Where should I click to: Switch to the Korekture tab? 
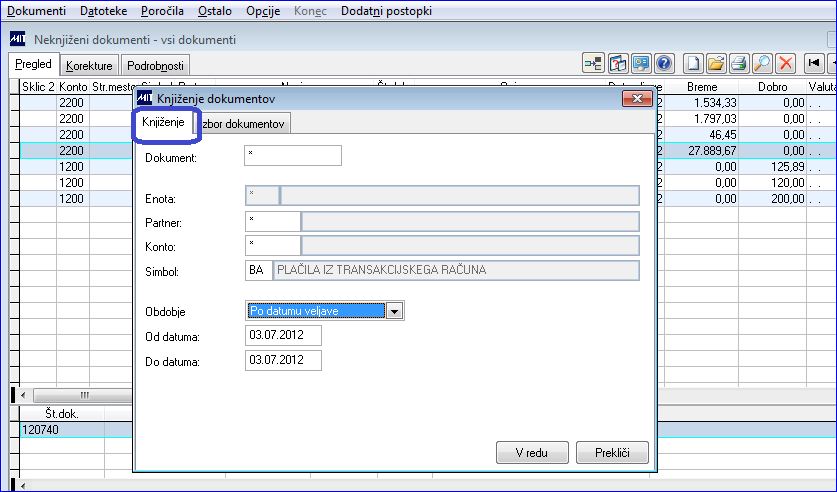click(89, 66)
